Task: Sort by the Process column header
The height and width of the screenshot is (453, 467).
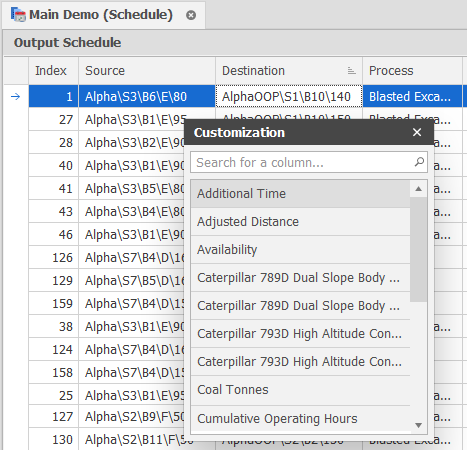Action: coord(412,71)
